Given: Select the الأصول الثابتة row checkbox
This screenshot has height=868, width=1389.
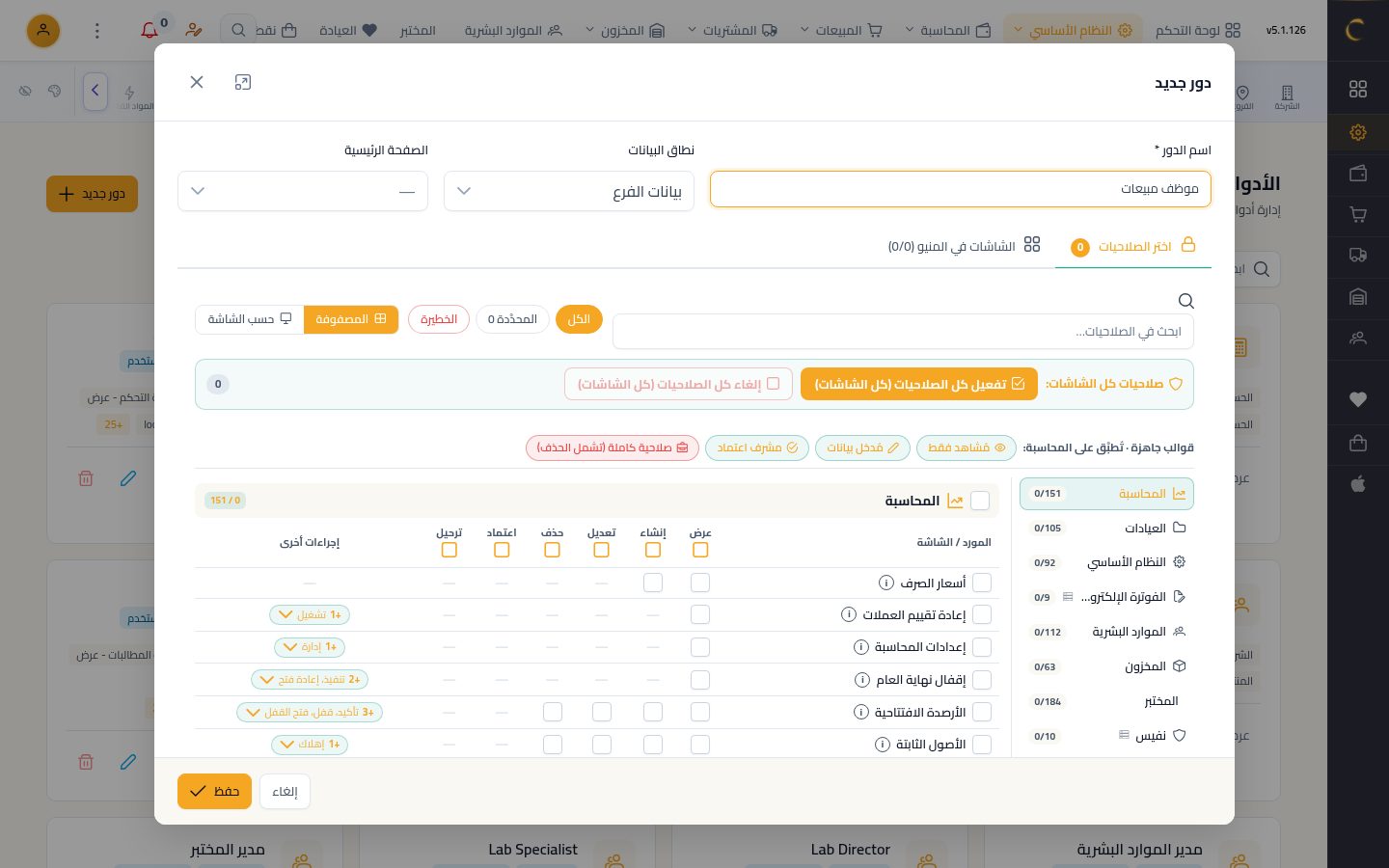Looking at the screenshot, I should tap(982, 745).
